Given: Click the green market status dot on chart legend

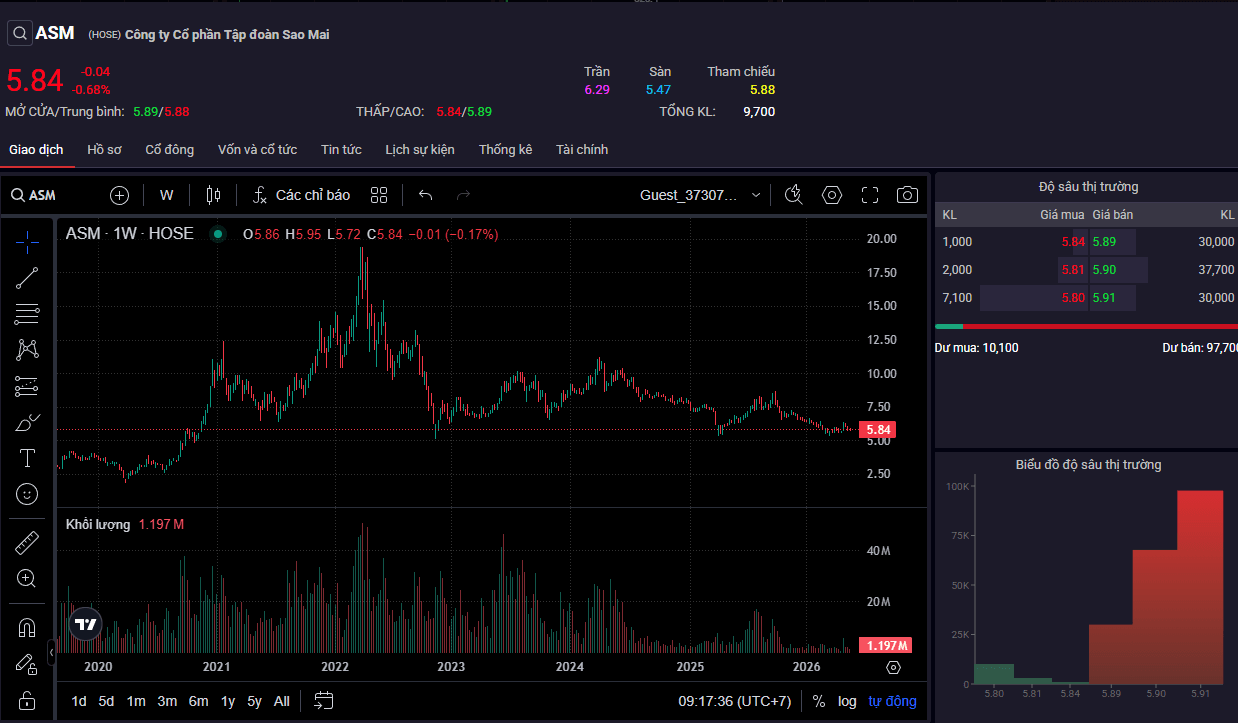Looking at the screenshot, I should pyautogui.click(x=217, y=234).
